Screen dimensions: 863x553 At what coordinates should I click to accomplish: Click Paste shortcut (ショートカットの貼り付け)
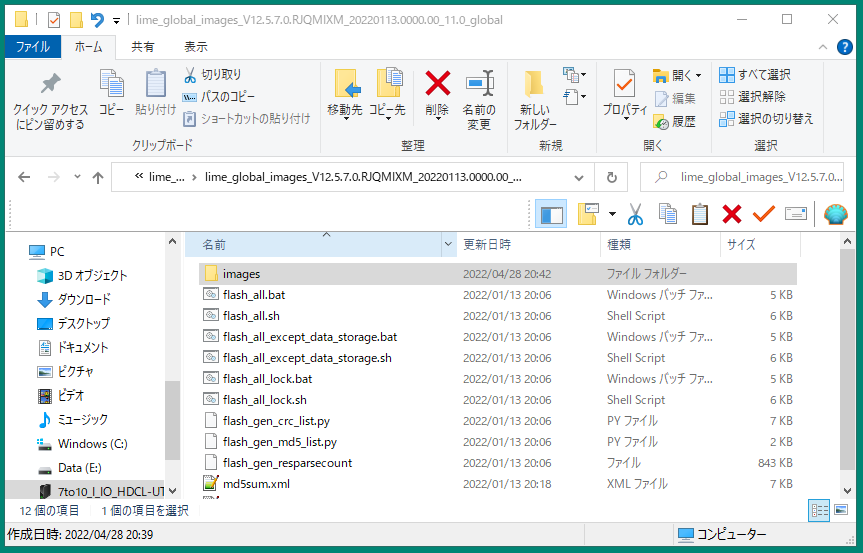tap(247, 118)
